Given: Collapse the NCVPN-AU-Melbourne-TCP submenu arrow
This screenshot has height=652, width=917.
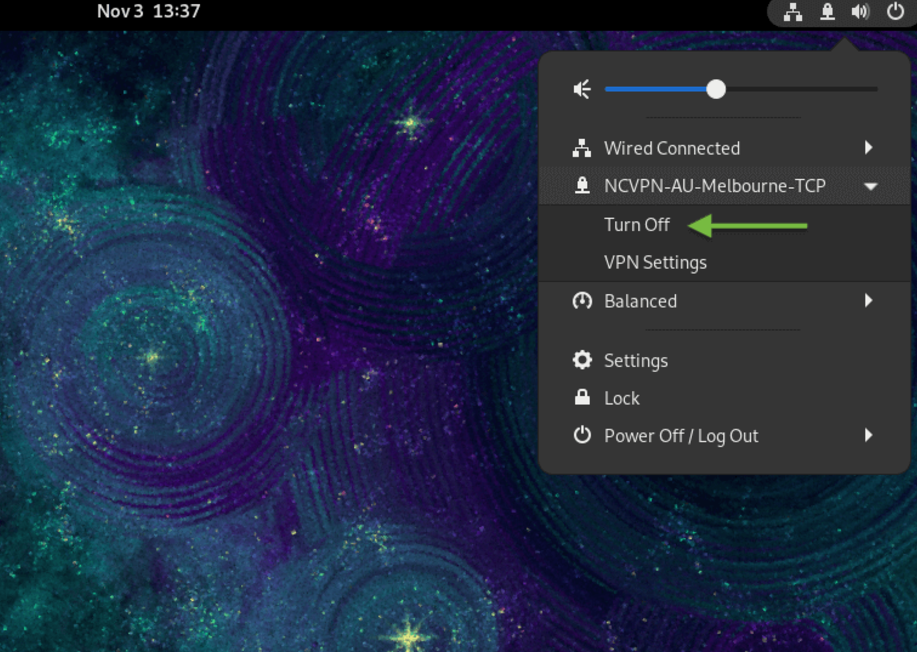Looking at the screenshot, I should click(871, 187).
